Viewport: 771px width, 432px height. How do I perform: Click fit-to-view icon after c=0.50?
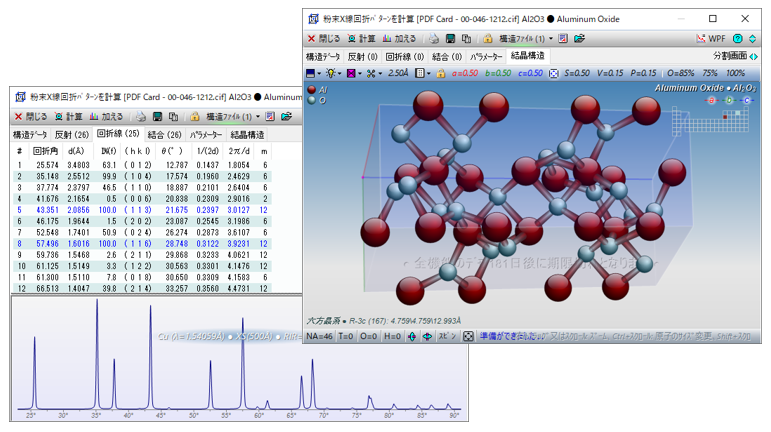point(554,73)
